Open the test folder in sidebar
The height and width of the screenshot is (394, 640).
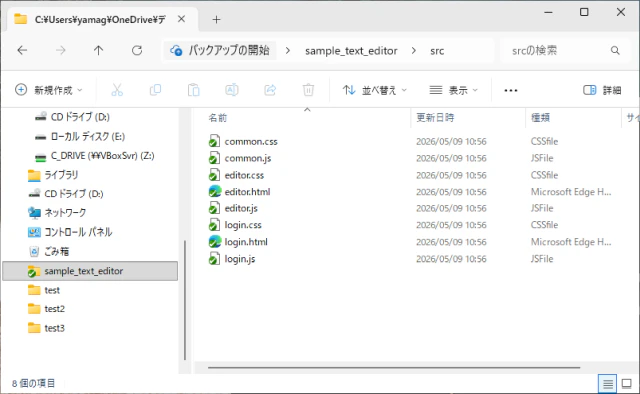click(x=52, y=290)
